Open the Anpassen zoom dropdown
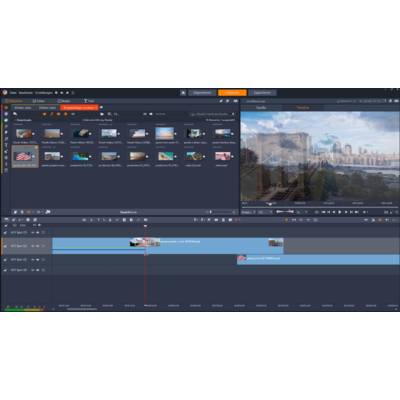Viewport: 400px width, 400px height. [x=248, y=212]
